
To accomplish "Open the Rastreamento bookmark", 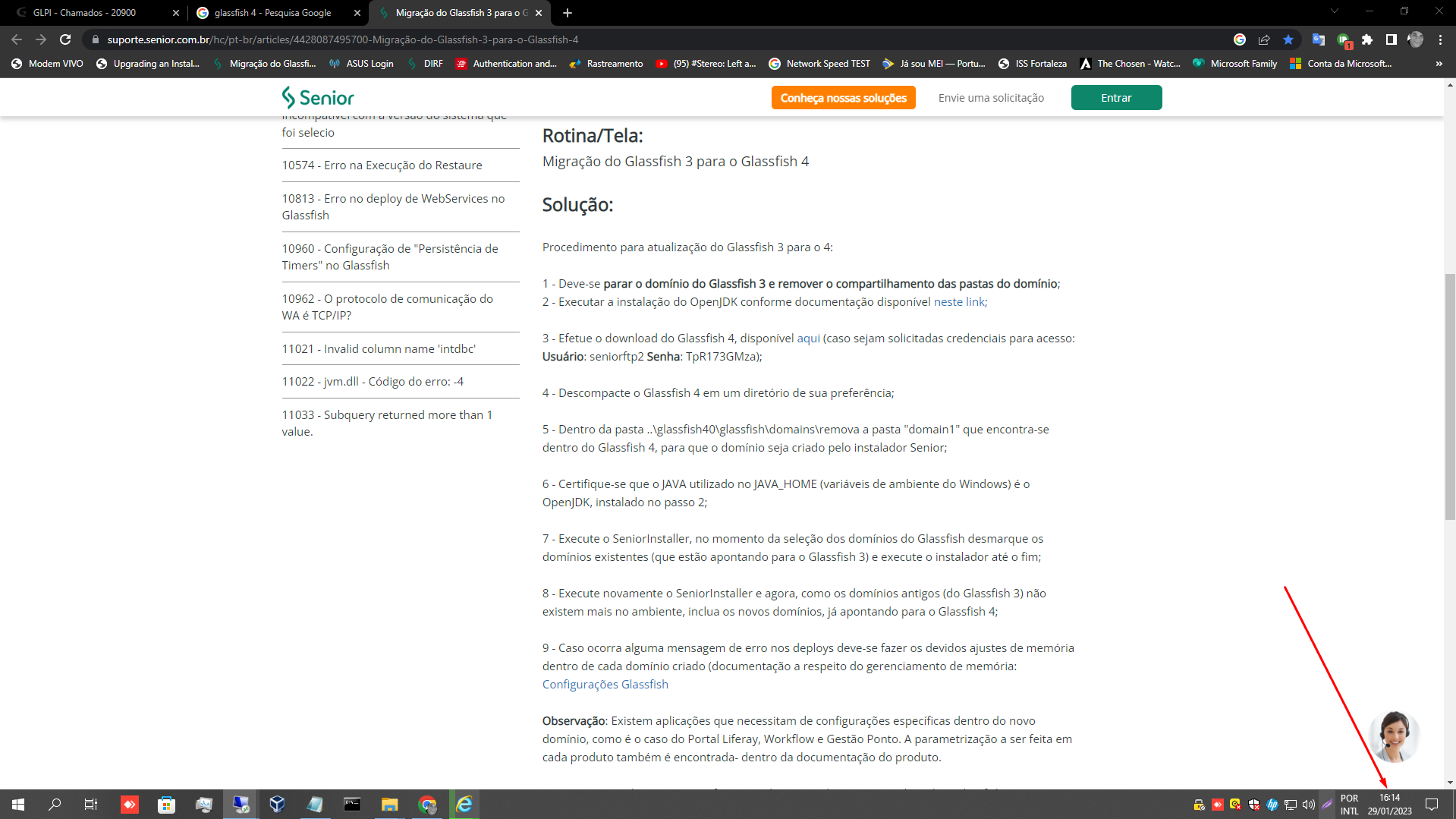I will pyautogui.click(x=605, y=64).
